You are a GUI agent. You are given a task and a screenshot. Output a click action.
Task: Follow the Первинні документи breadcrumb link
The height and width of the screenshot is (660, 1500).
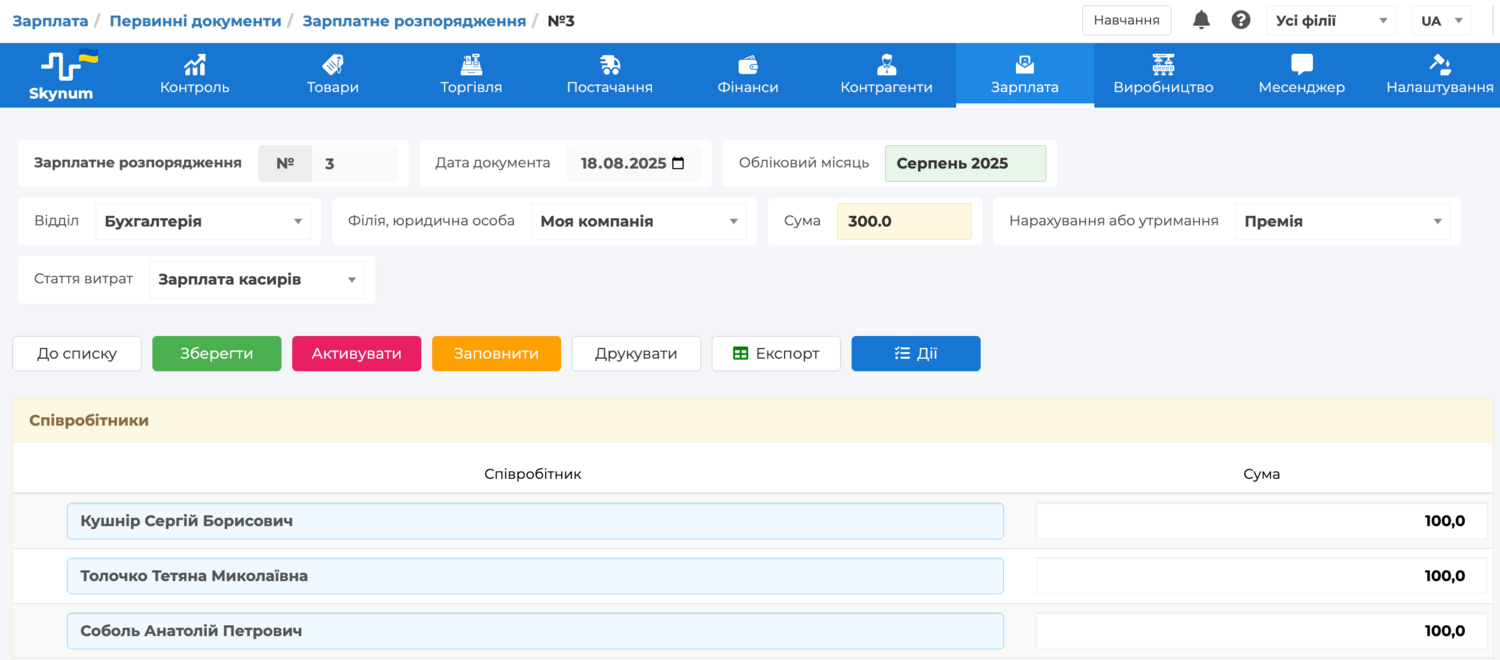[x=195, y=21]
